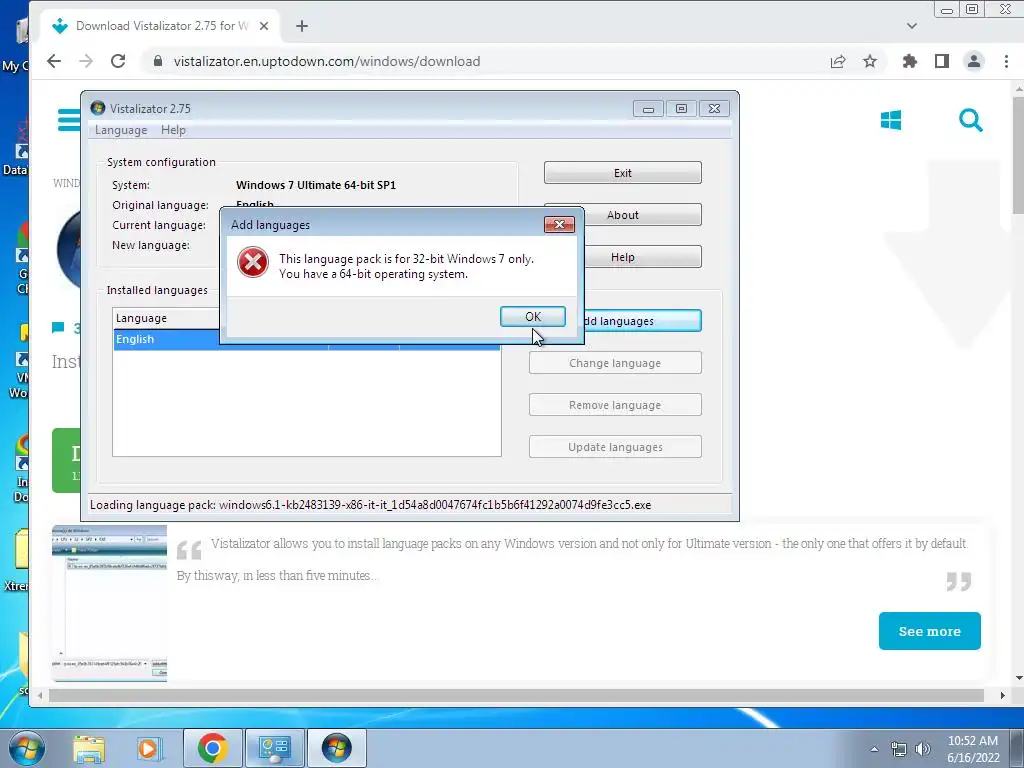Click the lock icon in address bar
Viewport: 1024px width, 768px height.
pyautogui.click(x=157, y=61)
